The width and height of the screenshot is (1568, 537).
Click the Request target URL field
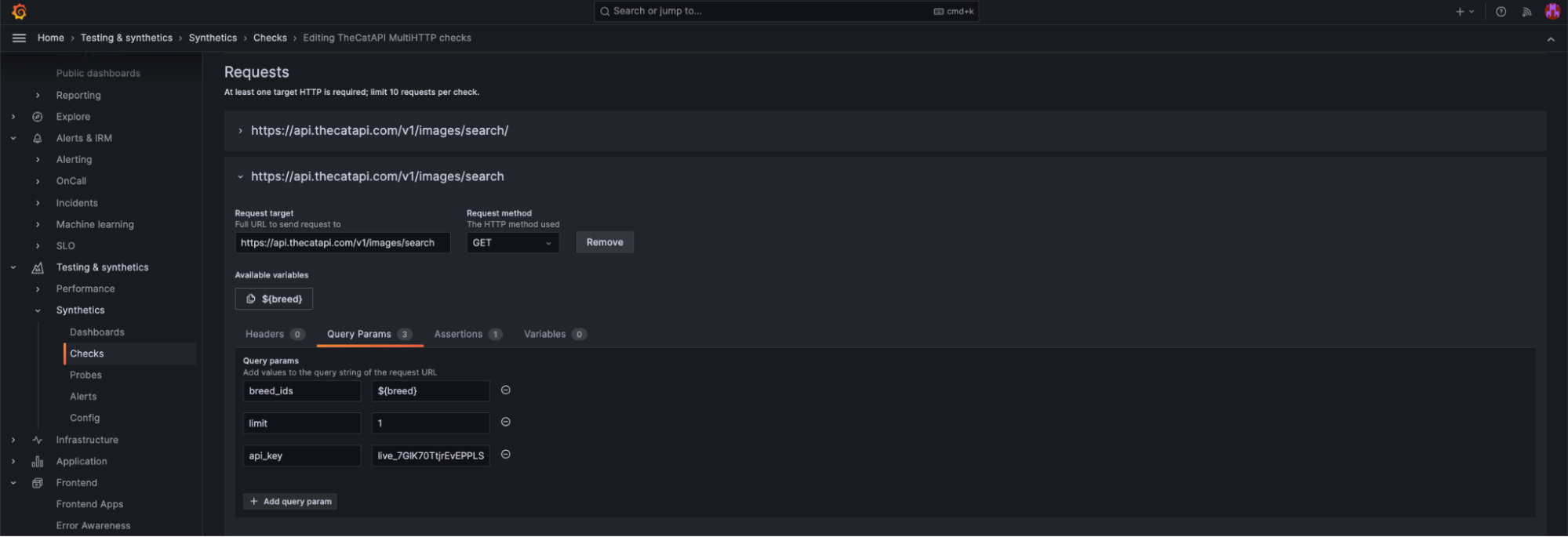pyautogui.click(x=343, y=243)
